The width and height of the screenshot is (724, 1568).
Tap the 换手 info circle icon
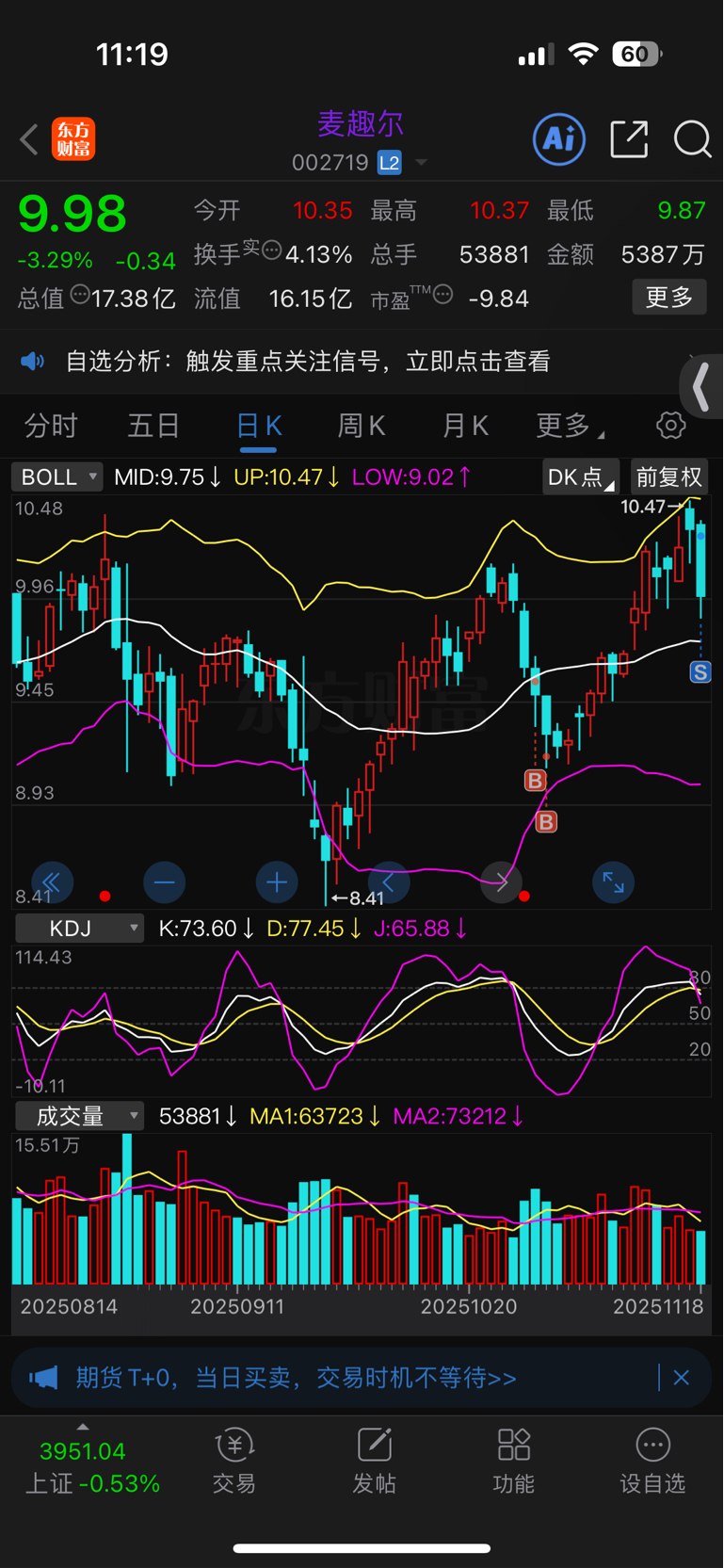point(271,251)
